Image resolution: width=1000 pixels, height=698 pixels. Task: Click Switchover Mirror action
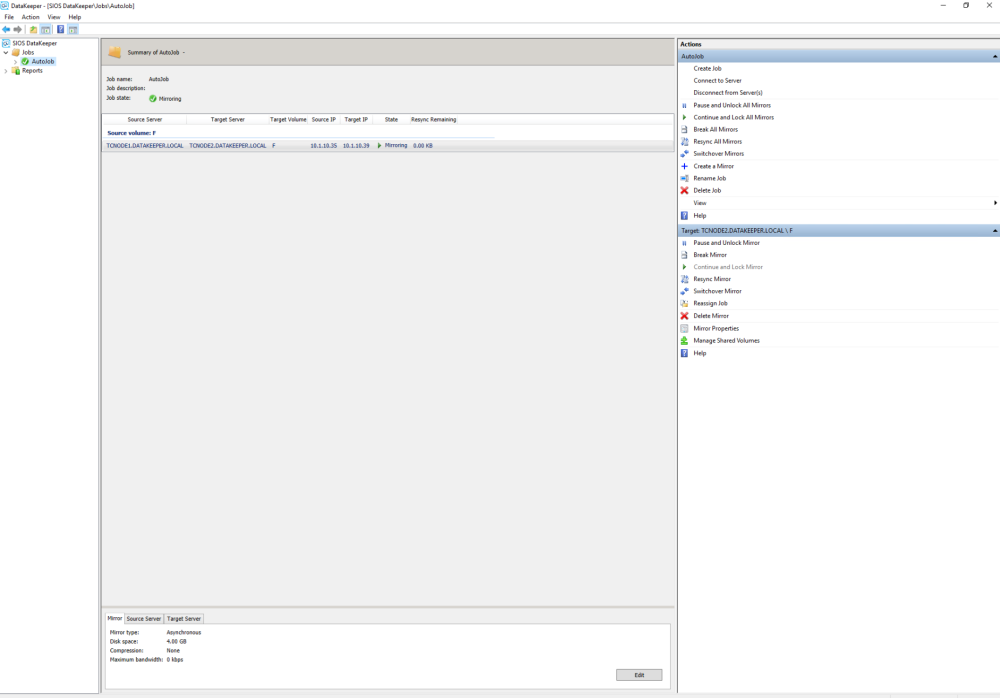717,292
